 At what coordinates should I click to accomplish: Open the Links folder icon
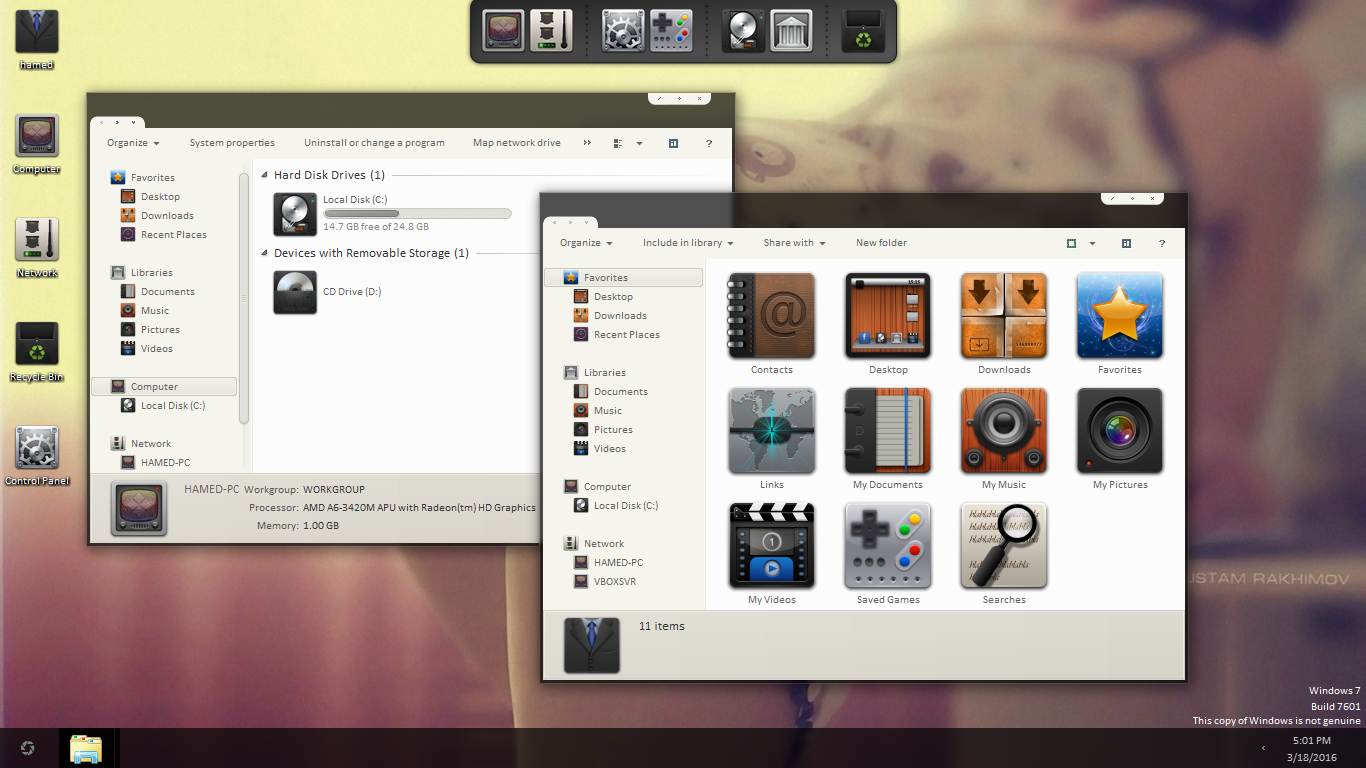[771, 431]
